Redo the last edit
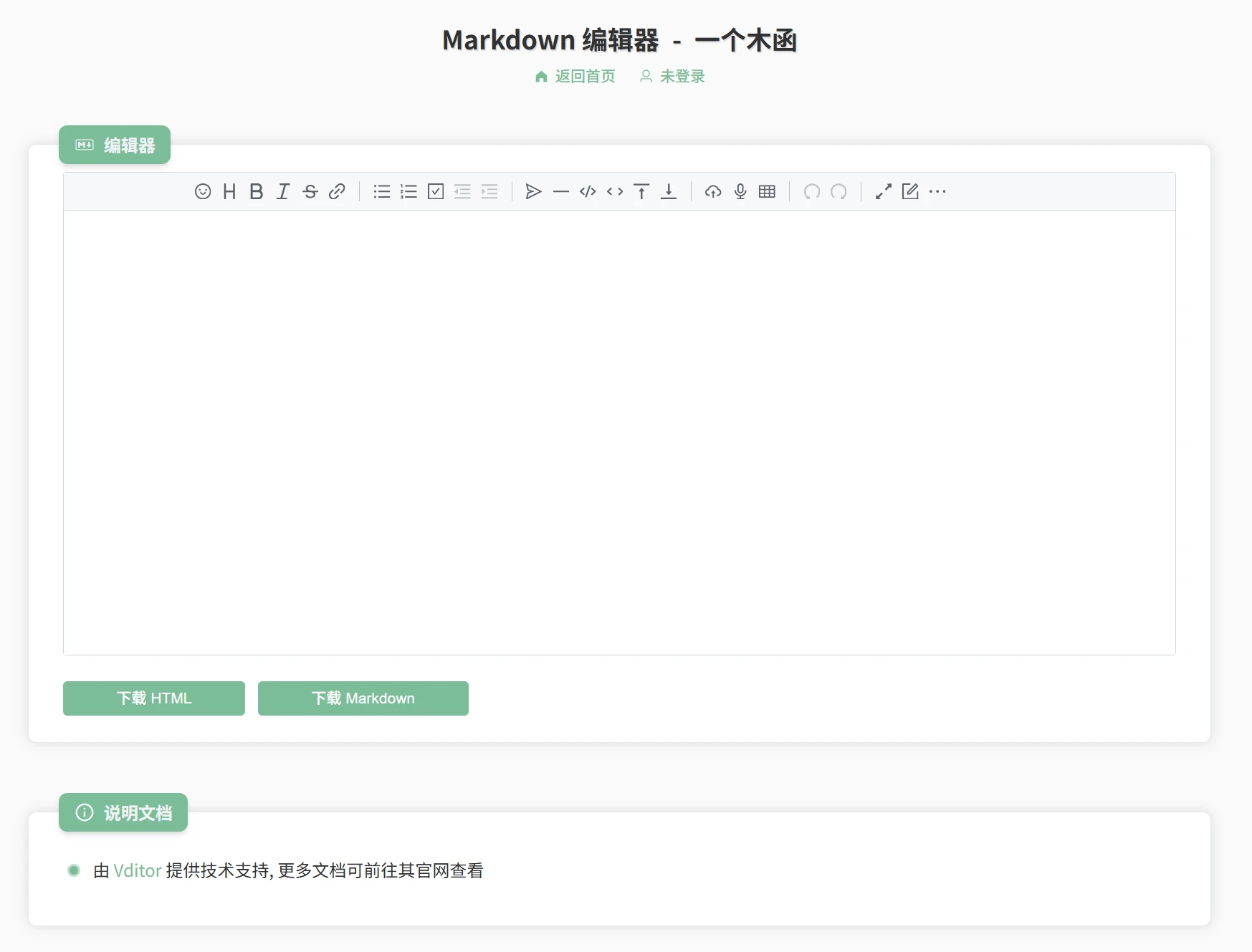The image size is (1252, 952). (x=838, y=191)
